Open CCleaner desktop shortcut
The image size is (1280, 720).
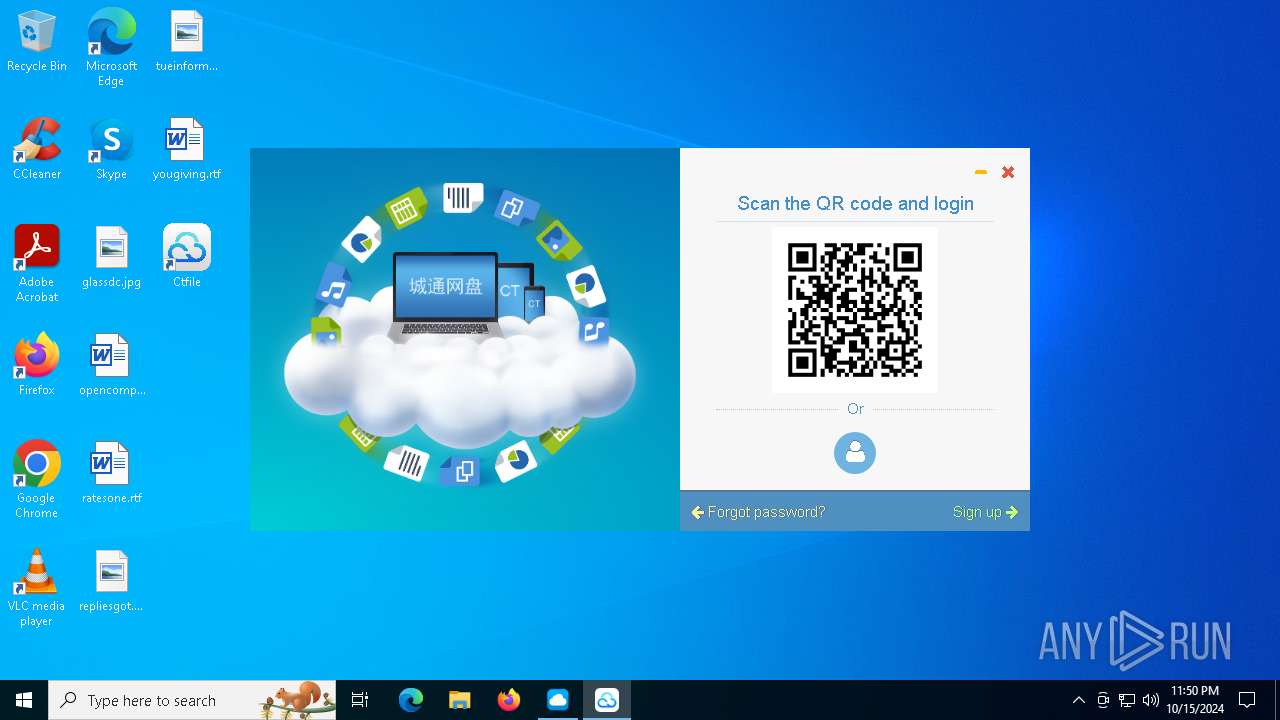[37, 150]
